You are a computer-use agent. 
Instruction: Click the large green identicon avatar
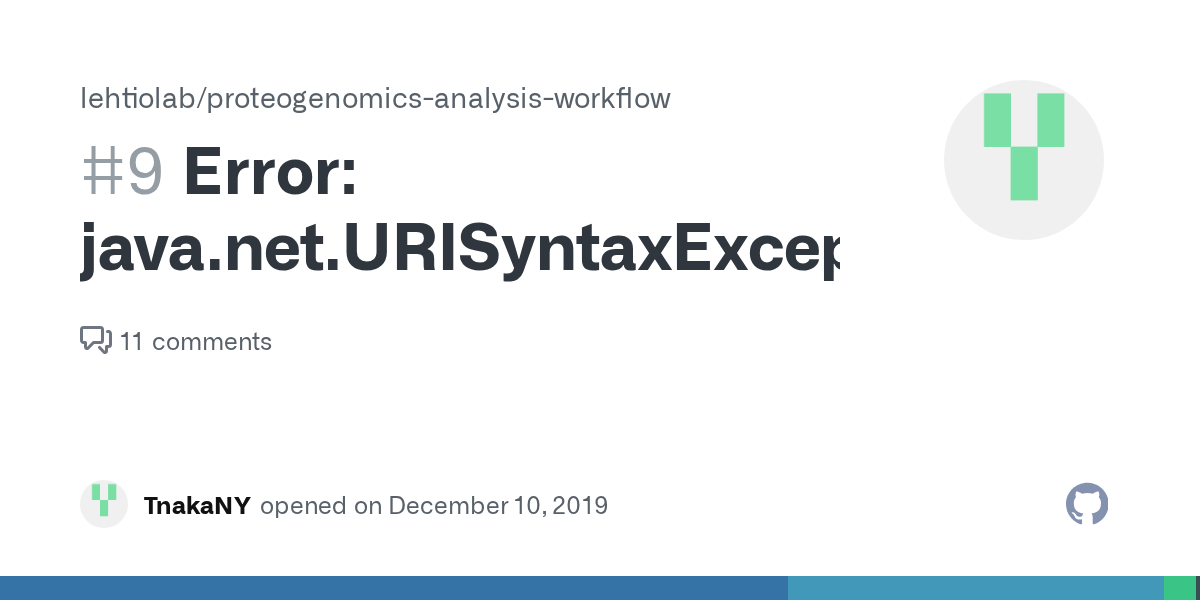[x=1023, y=160]
